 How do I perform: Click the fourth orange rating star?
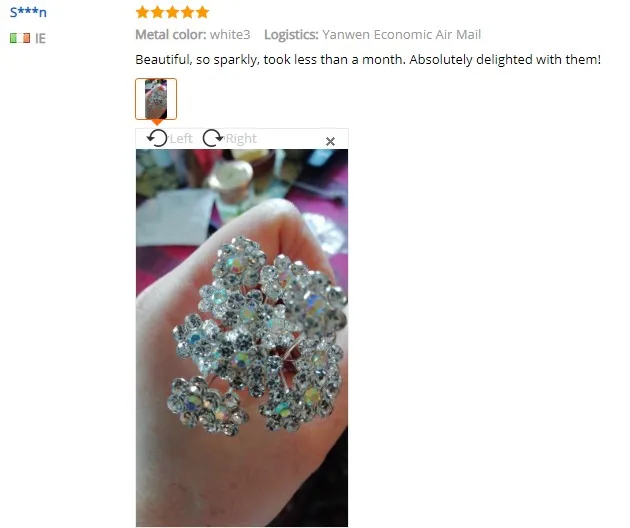[x=188, y=12]
